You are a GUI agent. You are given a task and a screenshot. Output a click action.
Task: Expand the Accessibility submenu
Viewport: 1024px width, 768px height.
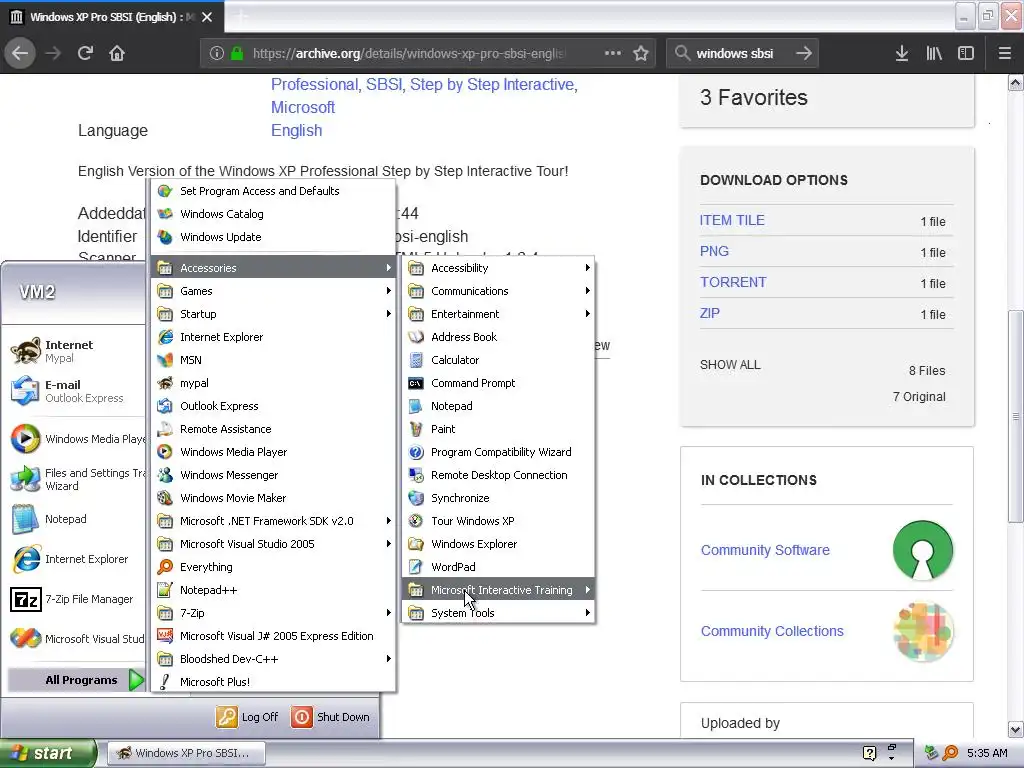coord(499,268)
